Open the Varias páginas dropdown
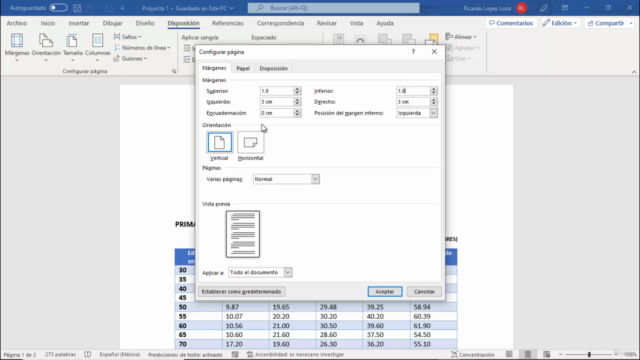 coord(286,179)
